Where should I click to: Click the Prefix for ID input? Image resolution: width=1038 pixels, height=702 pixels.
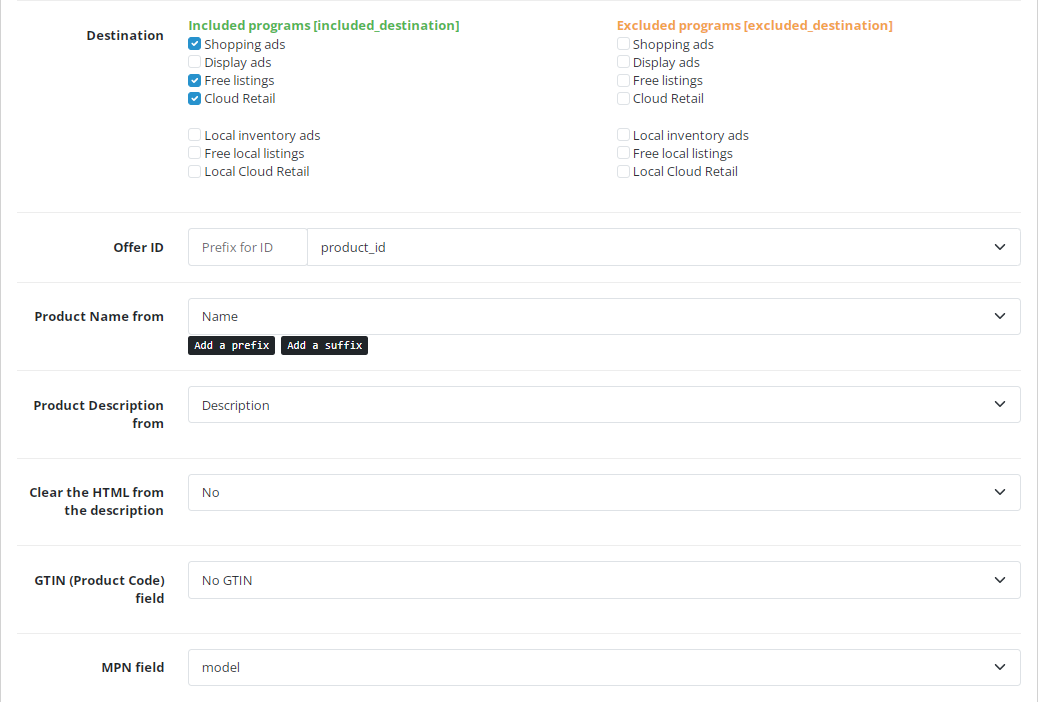click(x=248, y=247)
